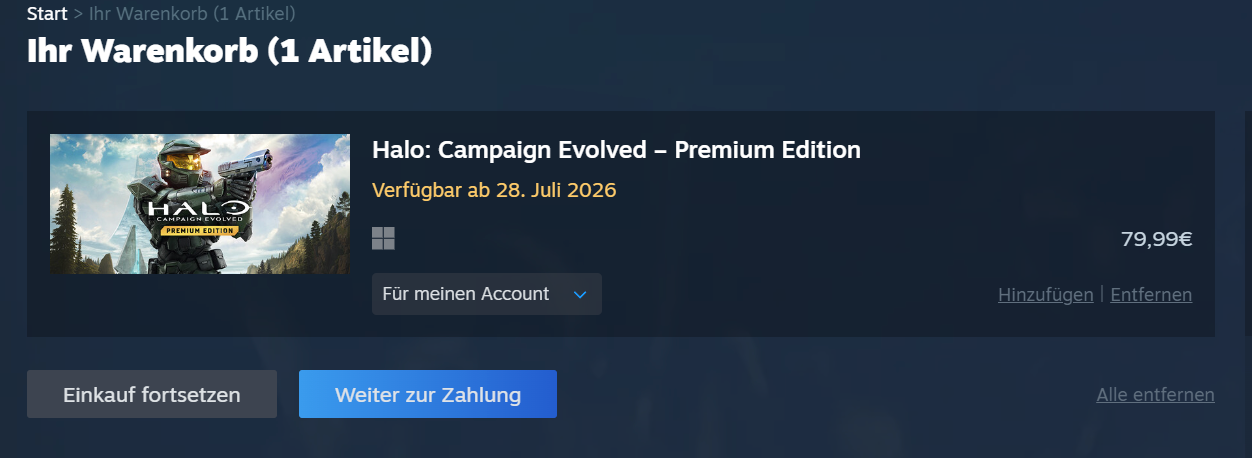Click the 'Weiter zur Zahlung' button
1252x458 pixels.
pos(428,394)
